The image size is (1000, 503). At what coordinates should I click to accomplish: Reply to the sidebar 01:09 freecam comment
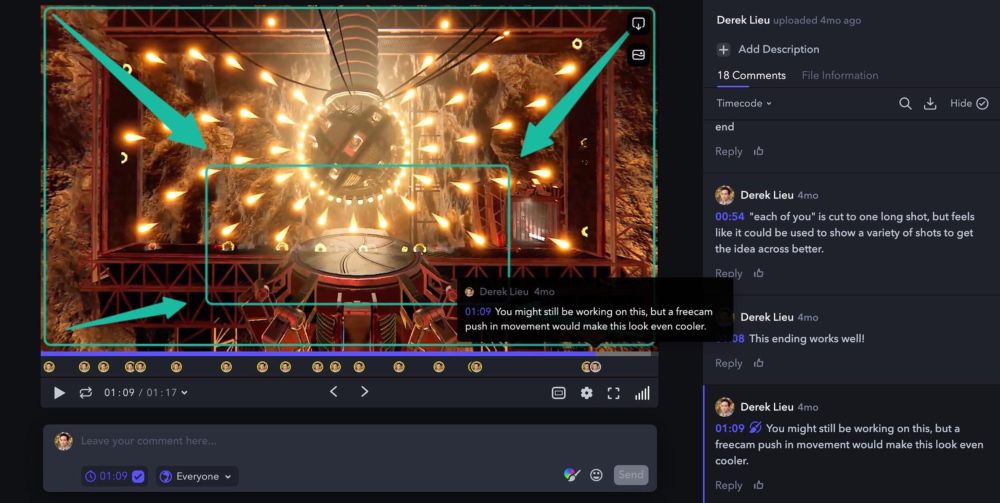click(728, 485)
